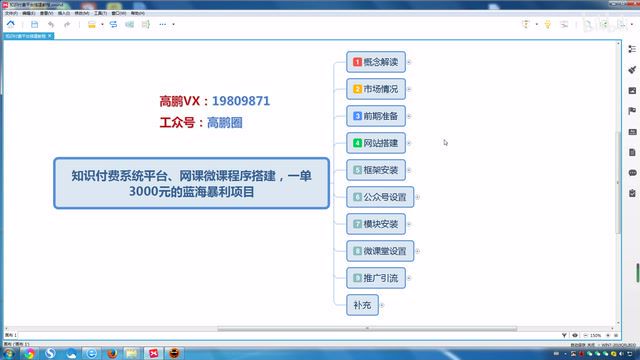
Task: Open the Task info clipboard panel
Action: [632, 193]
